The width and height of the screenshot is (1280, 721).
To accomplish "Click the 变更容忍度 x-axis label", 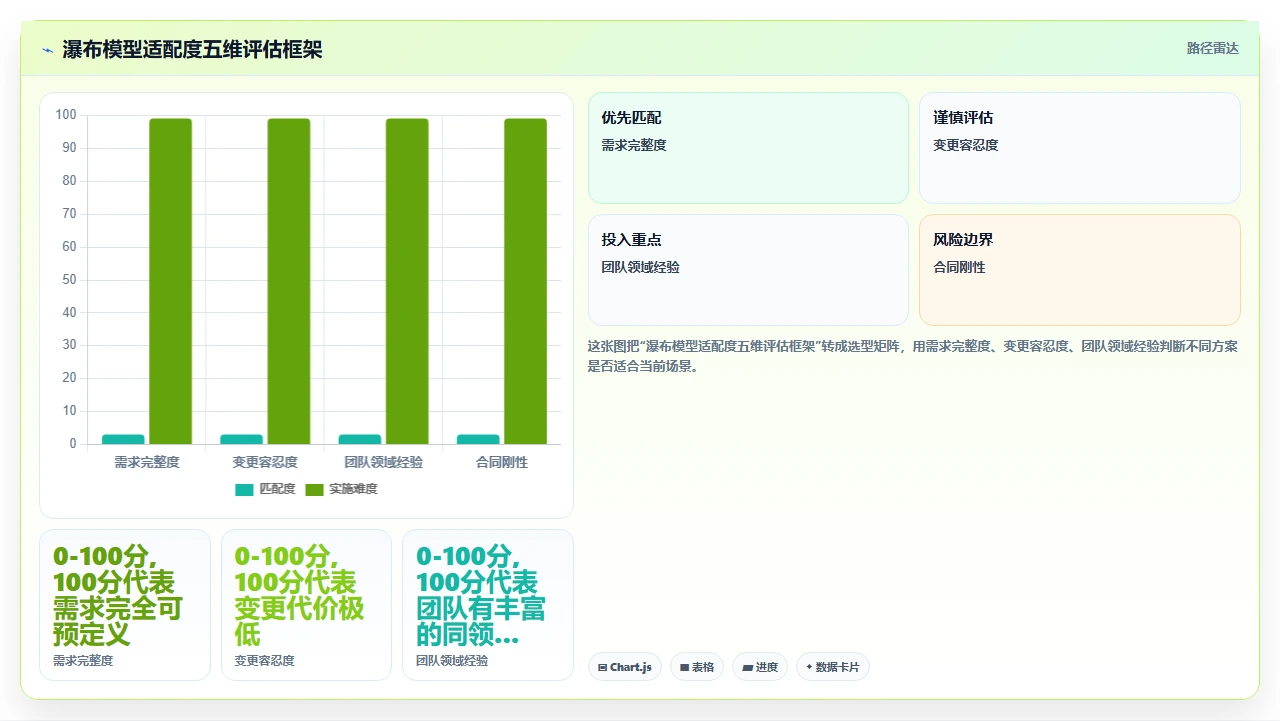I will point(265,462).
